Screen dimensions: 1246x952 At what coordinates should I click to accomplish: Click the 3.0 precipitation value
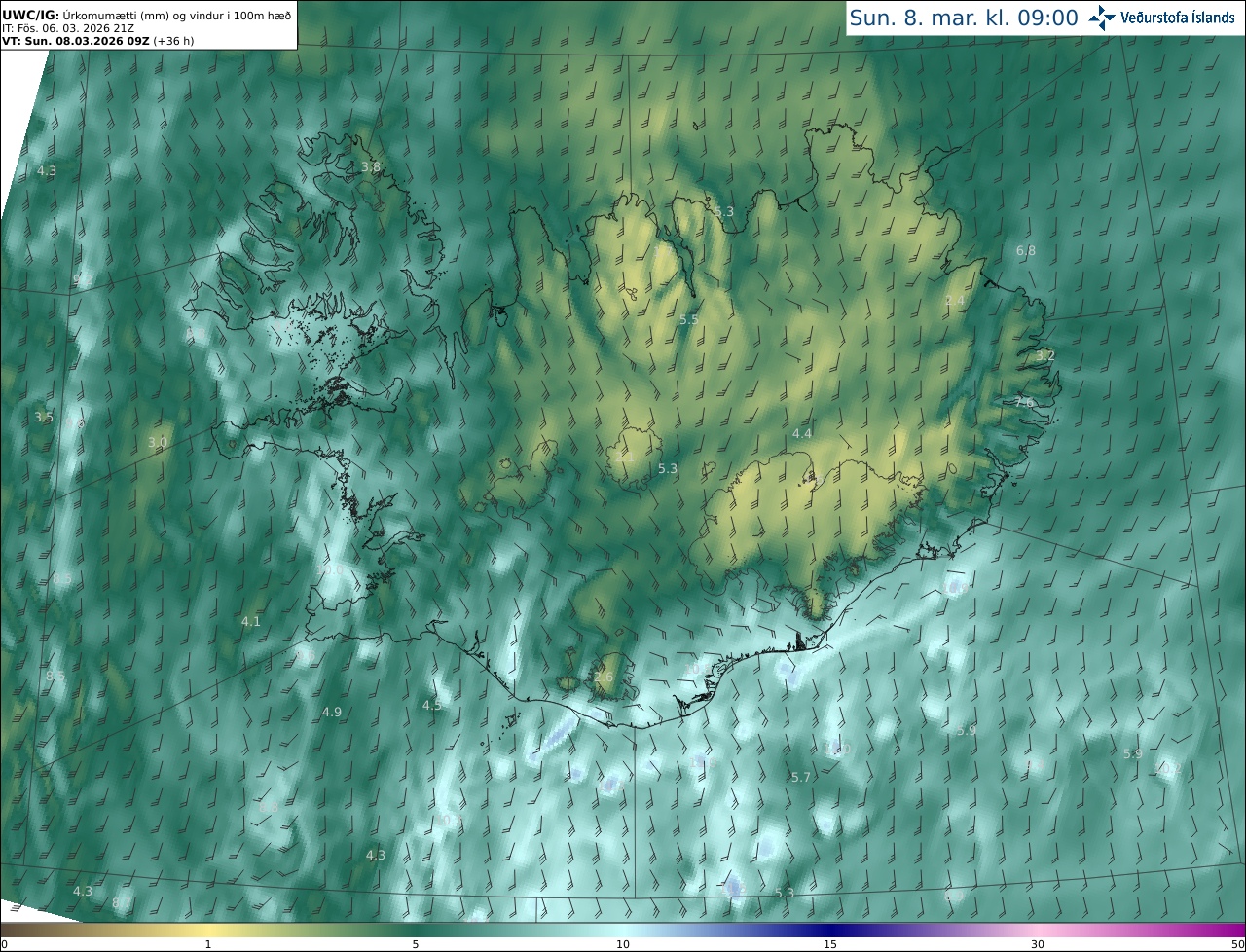(158, 442)
